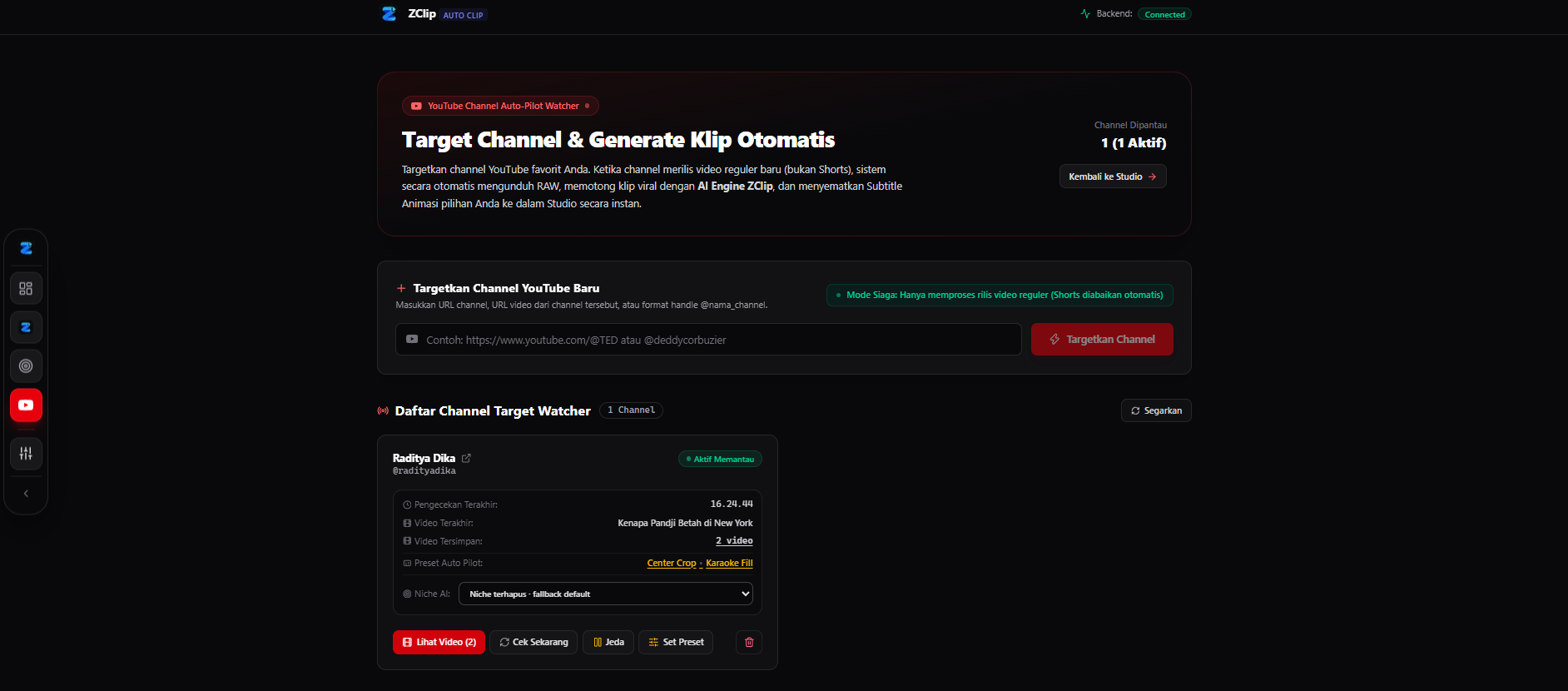Click the Targetkan Channel button
This screenshot has height=691, width=1568.
coord(1102,340)
